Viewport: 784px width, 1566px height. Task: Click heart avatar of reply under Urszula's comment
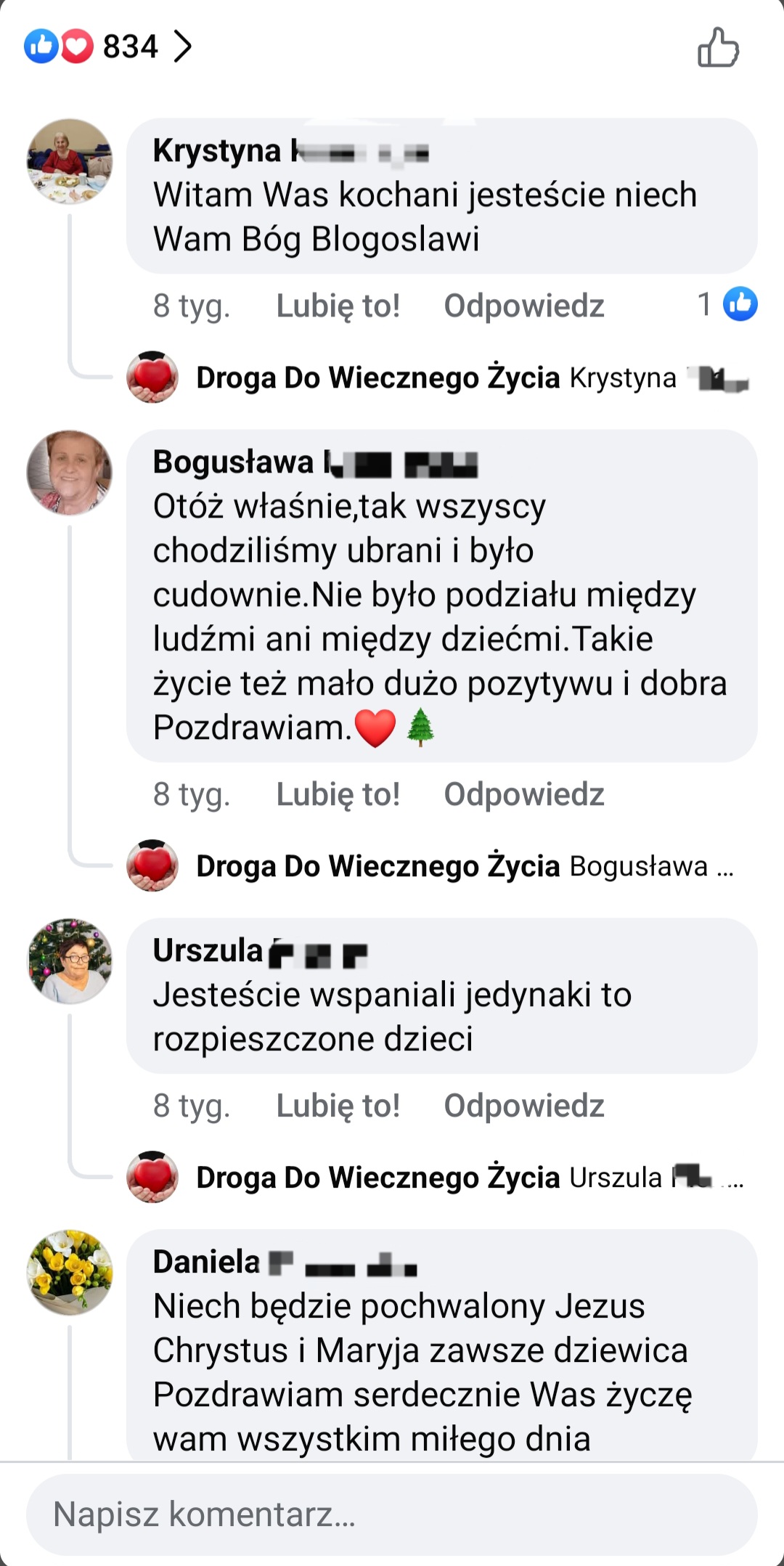(x=152, y=1177)
